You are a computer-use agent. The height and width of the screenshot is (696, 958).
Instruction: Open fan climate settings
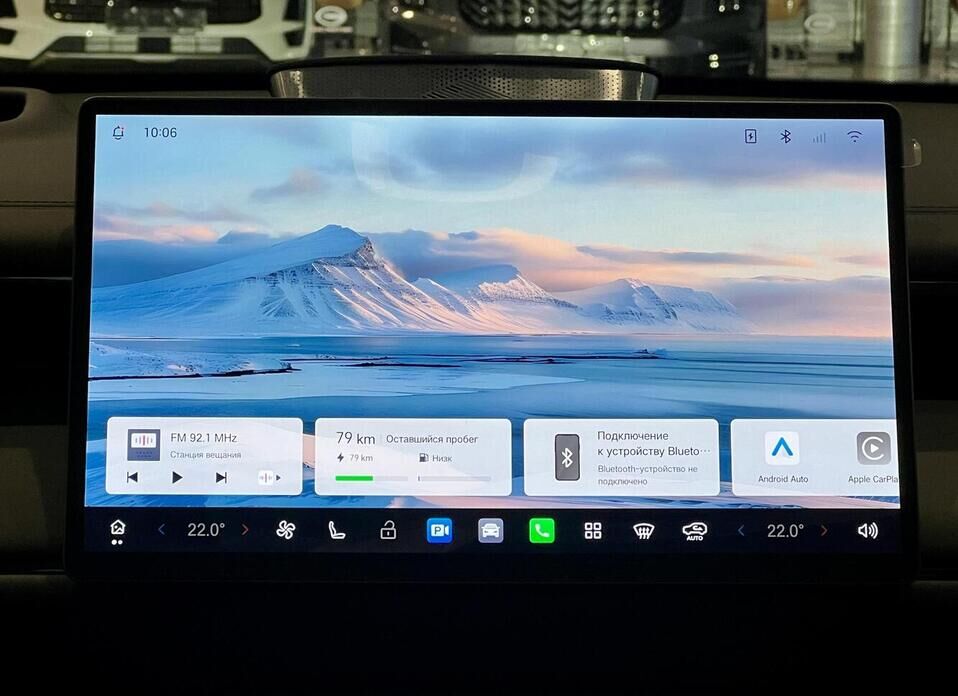click(x=286, y=530)
